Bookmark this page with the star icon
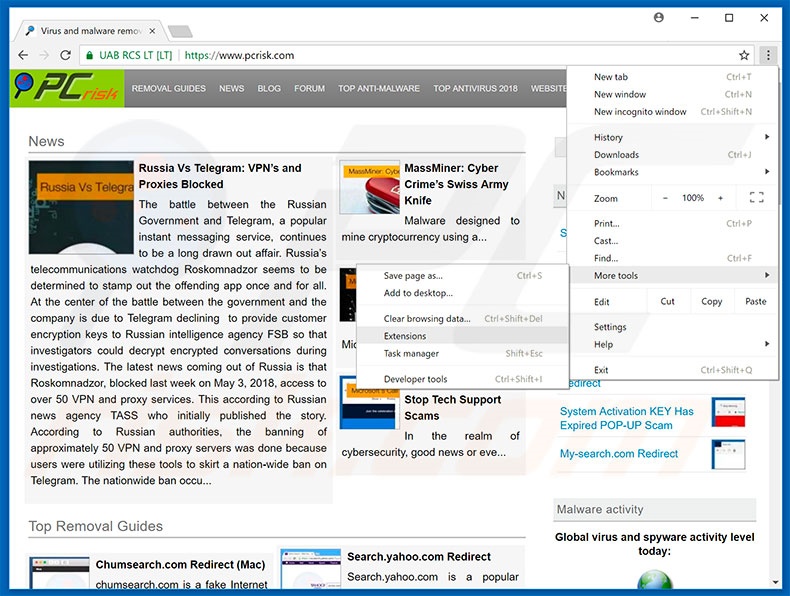790x596 pixels. [x=744, y=56]
